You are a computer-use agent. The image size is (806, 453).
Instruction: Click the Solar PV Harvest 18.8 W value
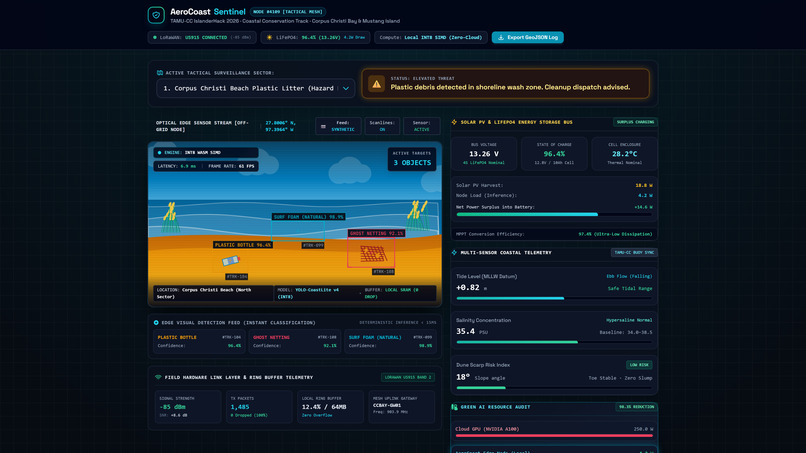click(644, 185)
